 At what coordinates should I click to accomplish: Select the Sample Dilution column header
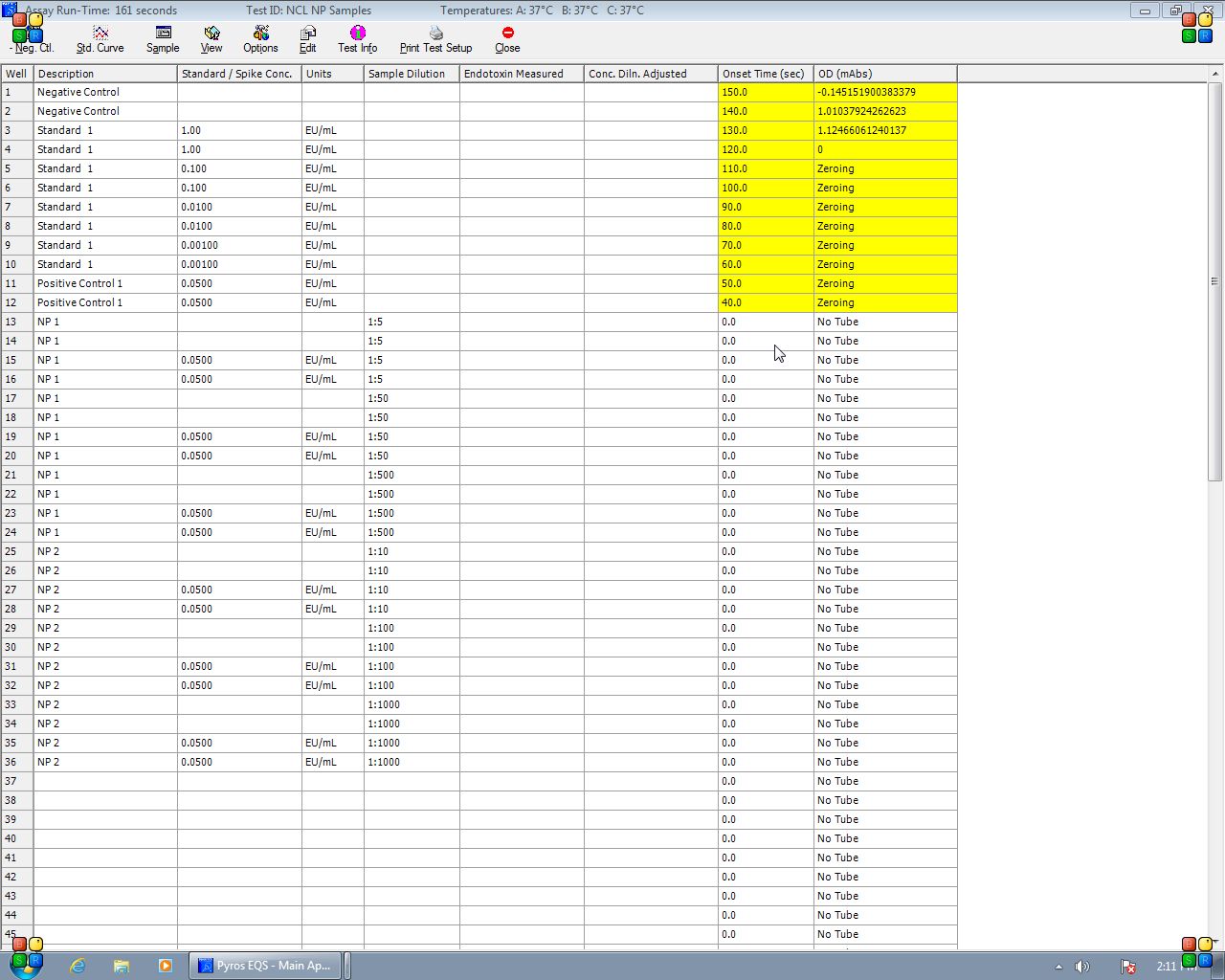point(411,74)
